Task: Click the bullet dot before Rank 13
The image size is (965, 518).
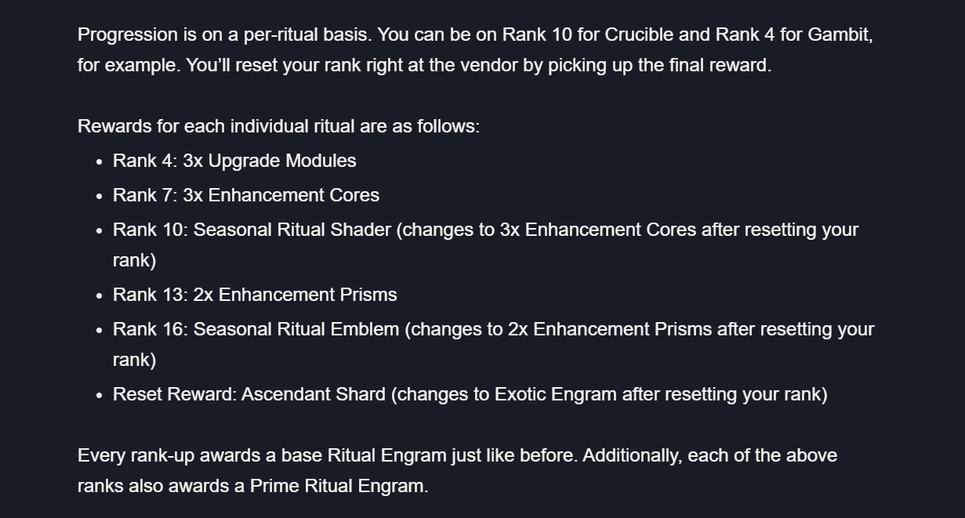Action: [x=99, y=296]
